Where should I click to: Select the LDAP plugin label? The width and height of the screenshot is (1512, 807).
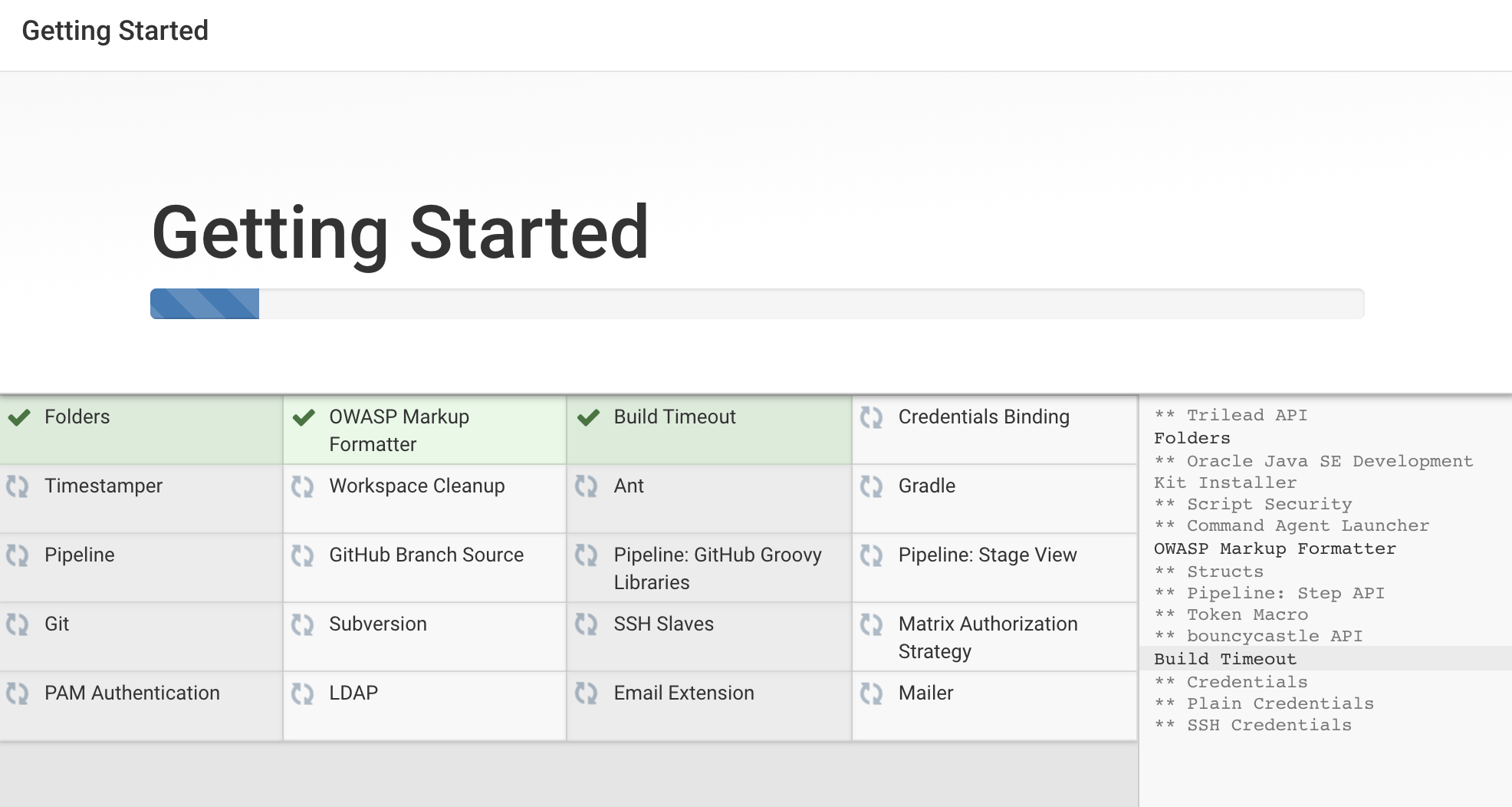coord(353,693)
